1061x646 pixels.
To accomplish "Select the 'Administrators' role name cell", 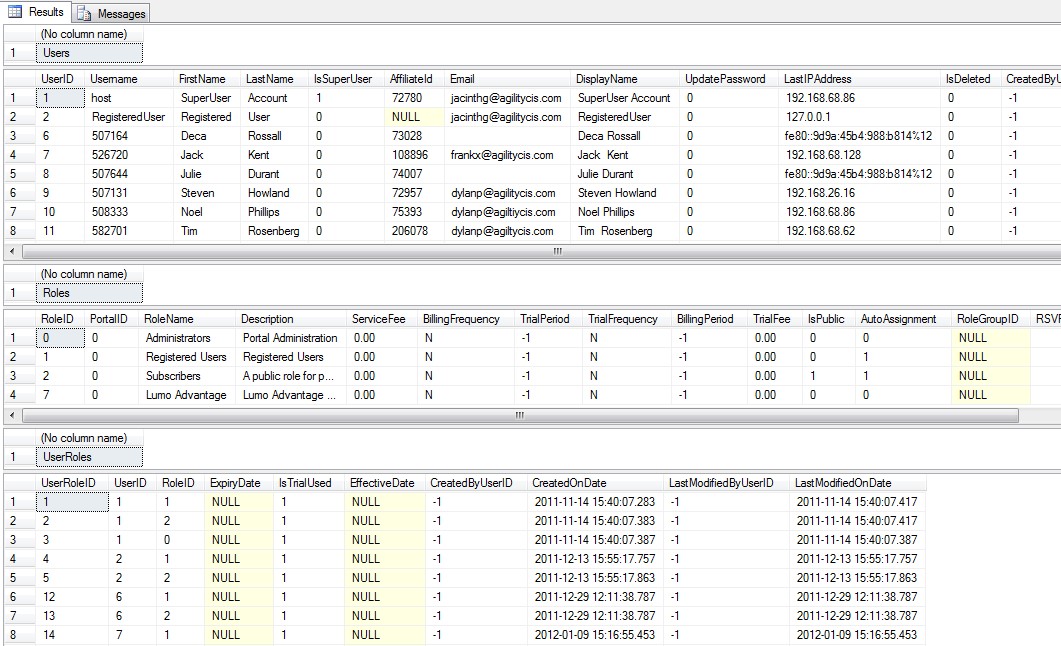I will [187, 338].
